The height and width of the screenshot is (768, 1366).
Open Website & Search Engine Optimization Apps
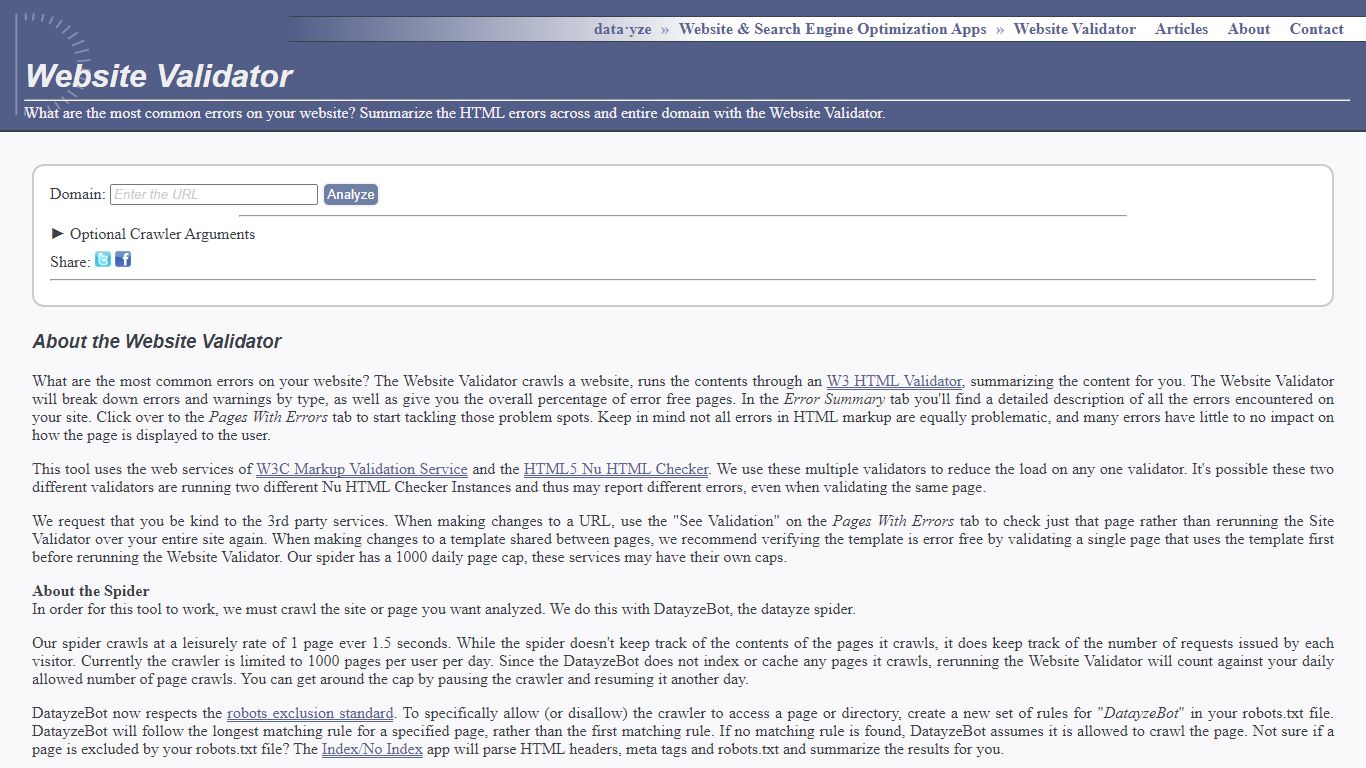[833, 29]
